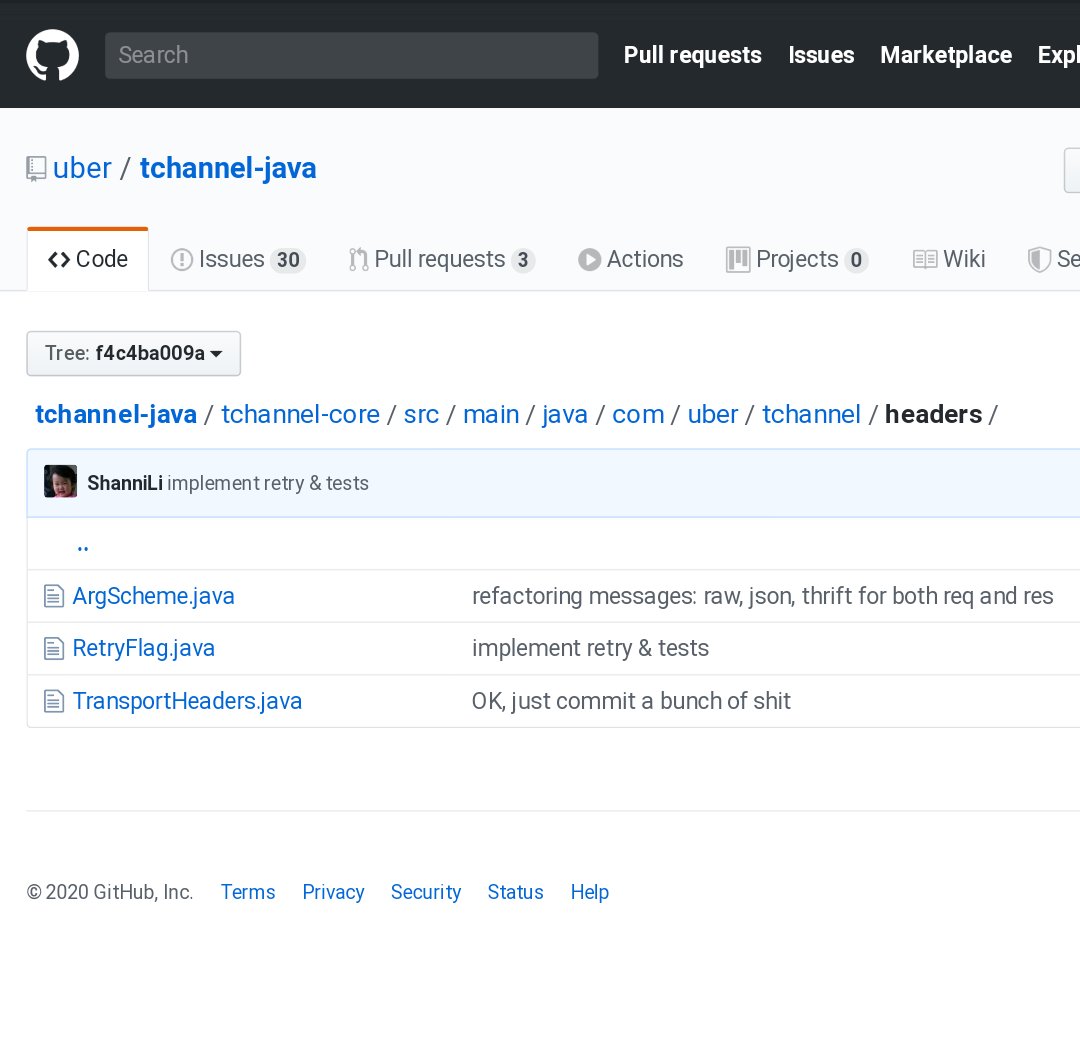Screen dimensions: 1080x1047
Task: Switch to the repository Pull requests tab
Action: pos(441,259)
